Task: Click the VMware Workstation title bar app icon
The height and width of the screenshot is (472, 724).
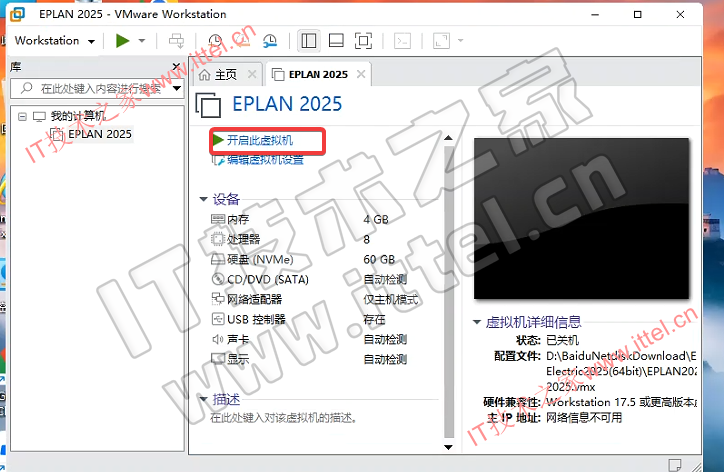Action: point(18,14)
